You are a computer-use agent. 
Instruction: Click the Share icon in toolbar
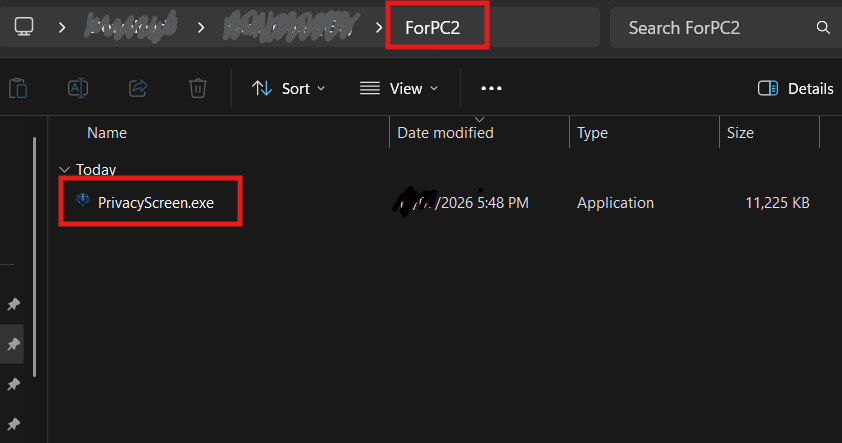coord(138,88)
